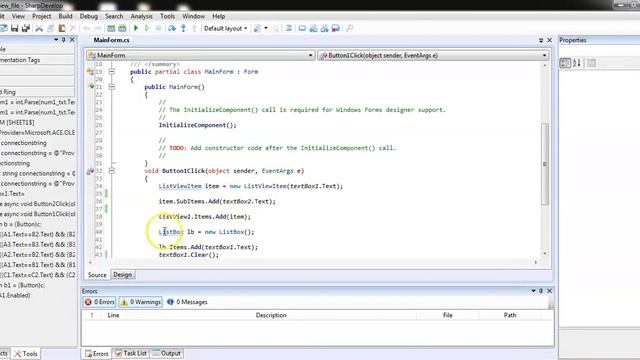Toggle the 0 Messages filter
Image resolution: width=640 pixels, height=360 pixels.
point(187,302)
